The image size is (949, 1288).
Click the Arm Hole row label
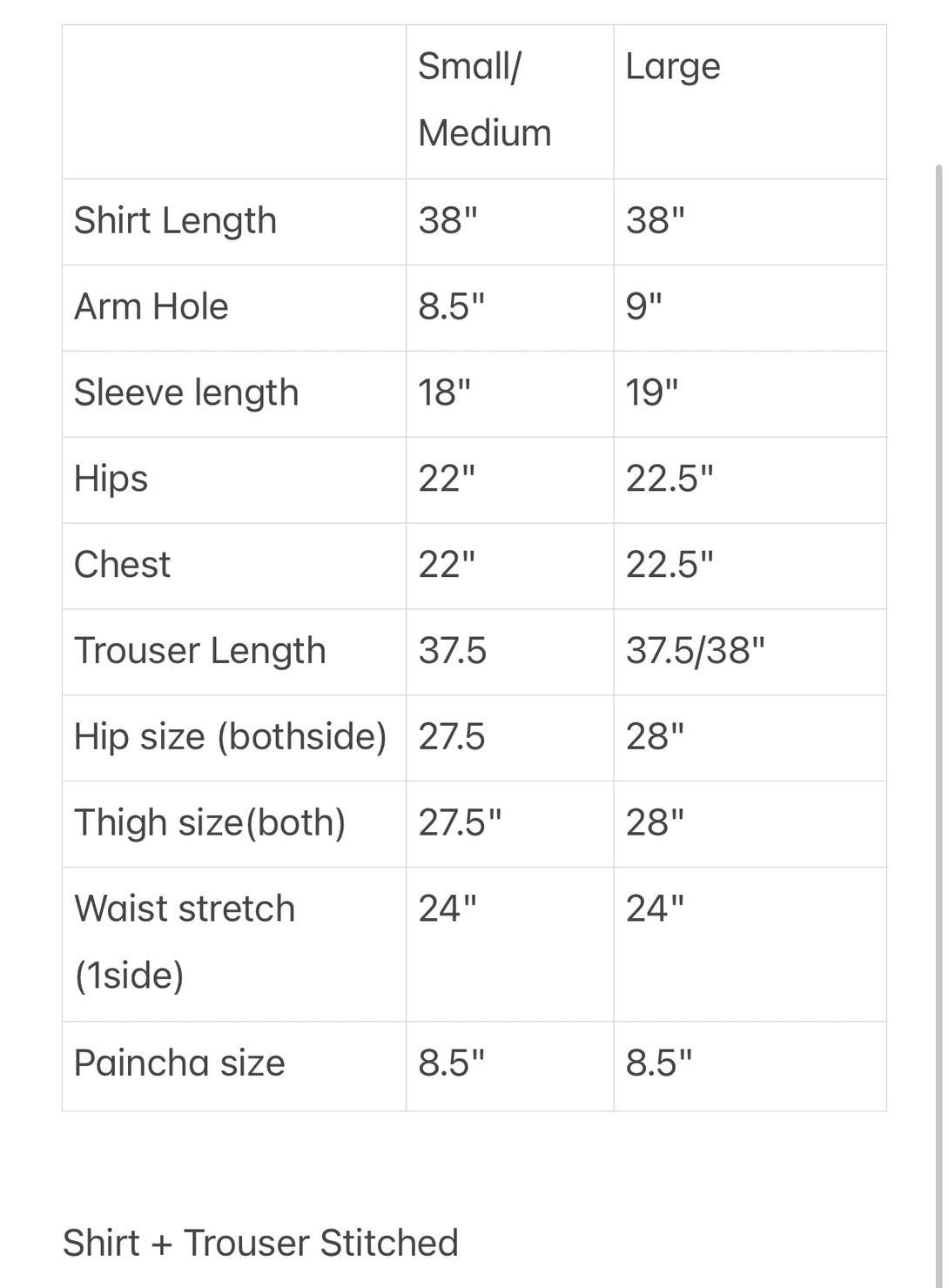(x=151, y=307)
